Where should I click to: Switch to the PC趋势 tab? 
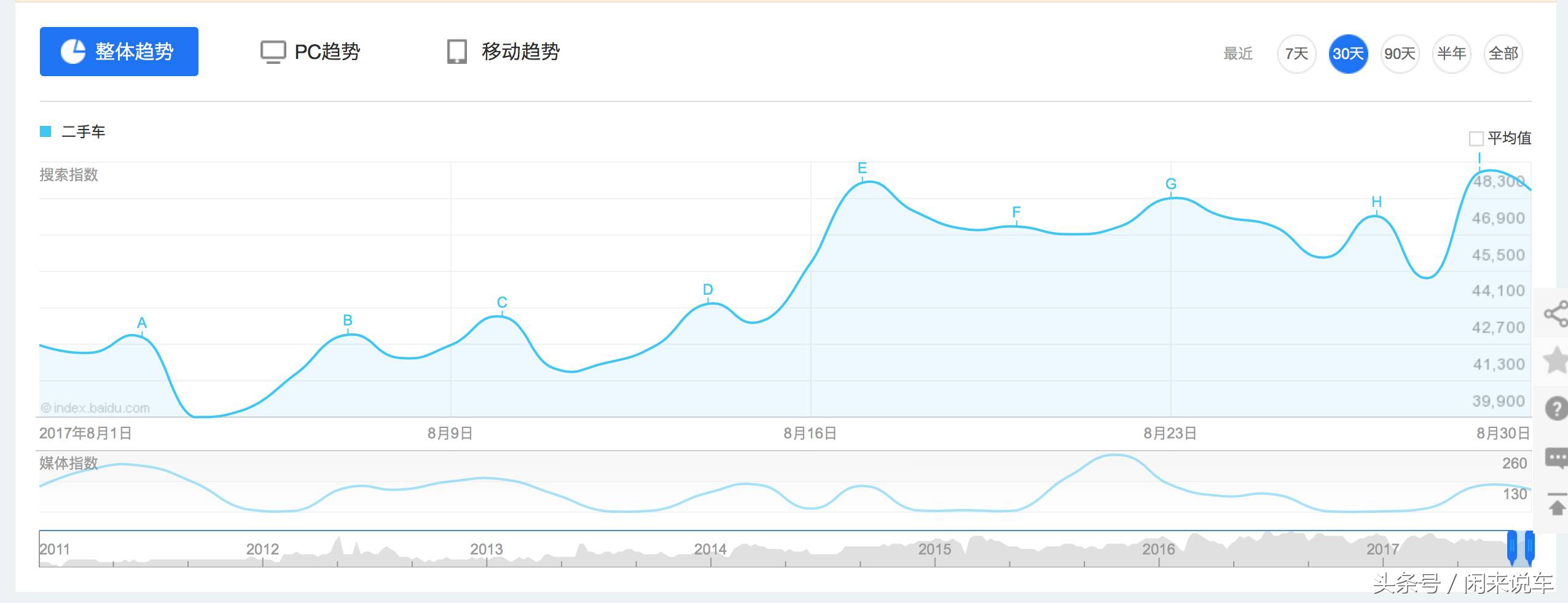click(310, 52)
